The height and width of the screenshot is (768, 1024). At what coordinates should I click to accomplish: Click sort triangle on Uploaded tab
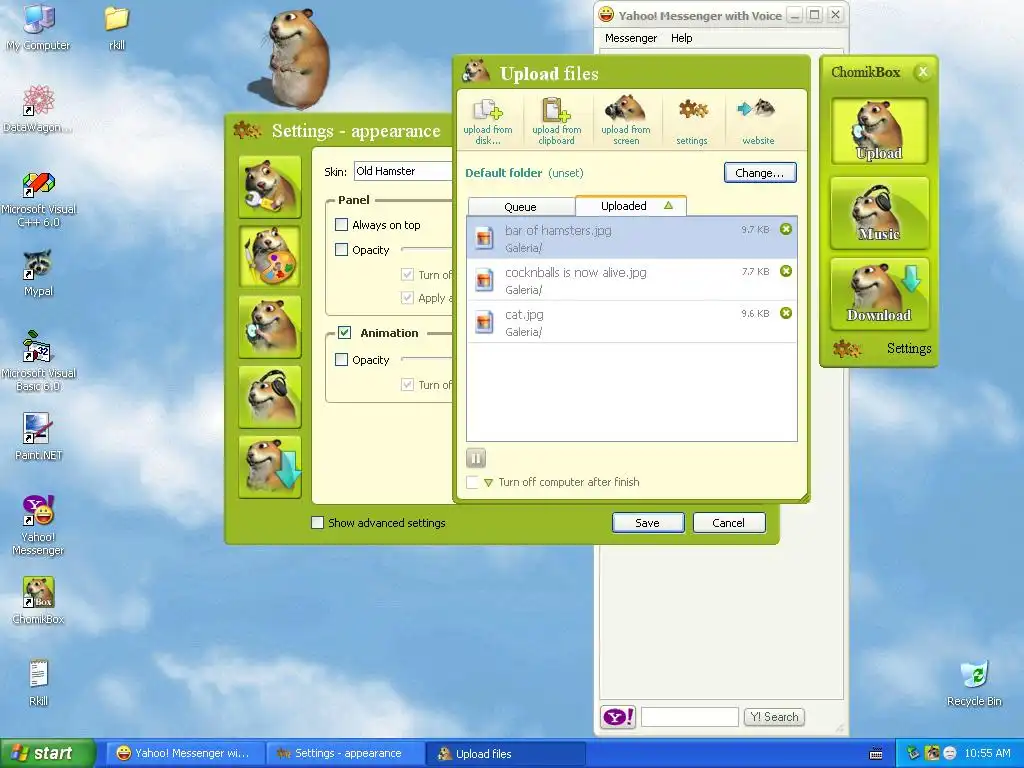click(x=669, y=205)
